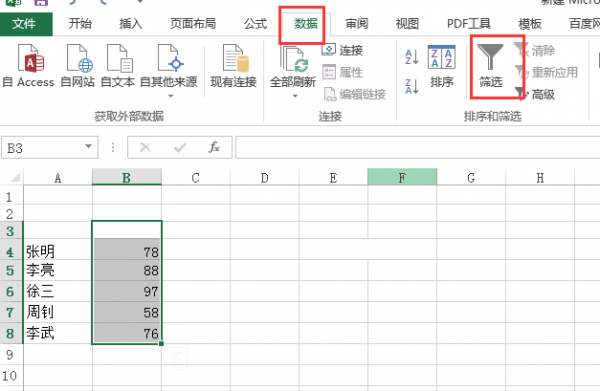Image resolution: width=600 pixels, height=391 pixels.
Task: Select cell with value 76
Action: (127, 333)
